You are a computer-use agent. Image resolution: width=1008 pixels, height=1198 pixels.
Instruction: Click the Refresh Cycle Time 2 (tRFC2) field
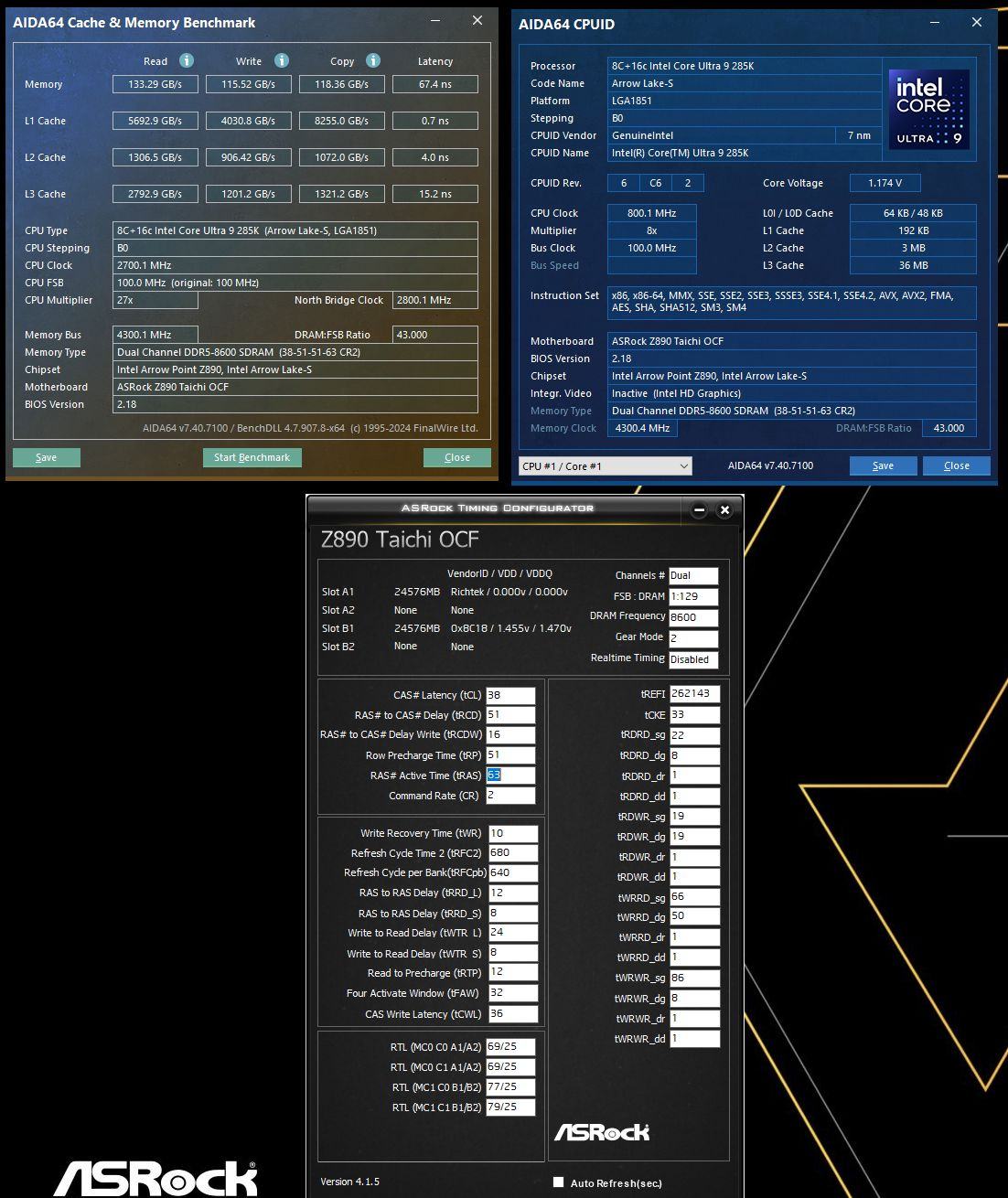(x=513, y=853)
